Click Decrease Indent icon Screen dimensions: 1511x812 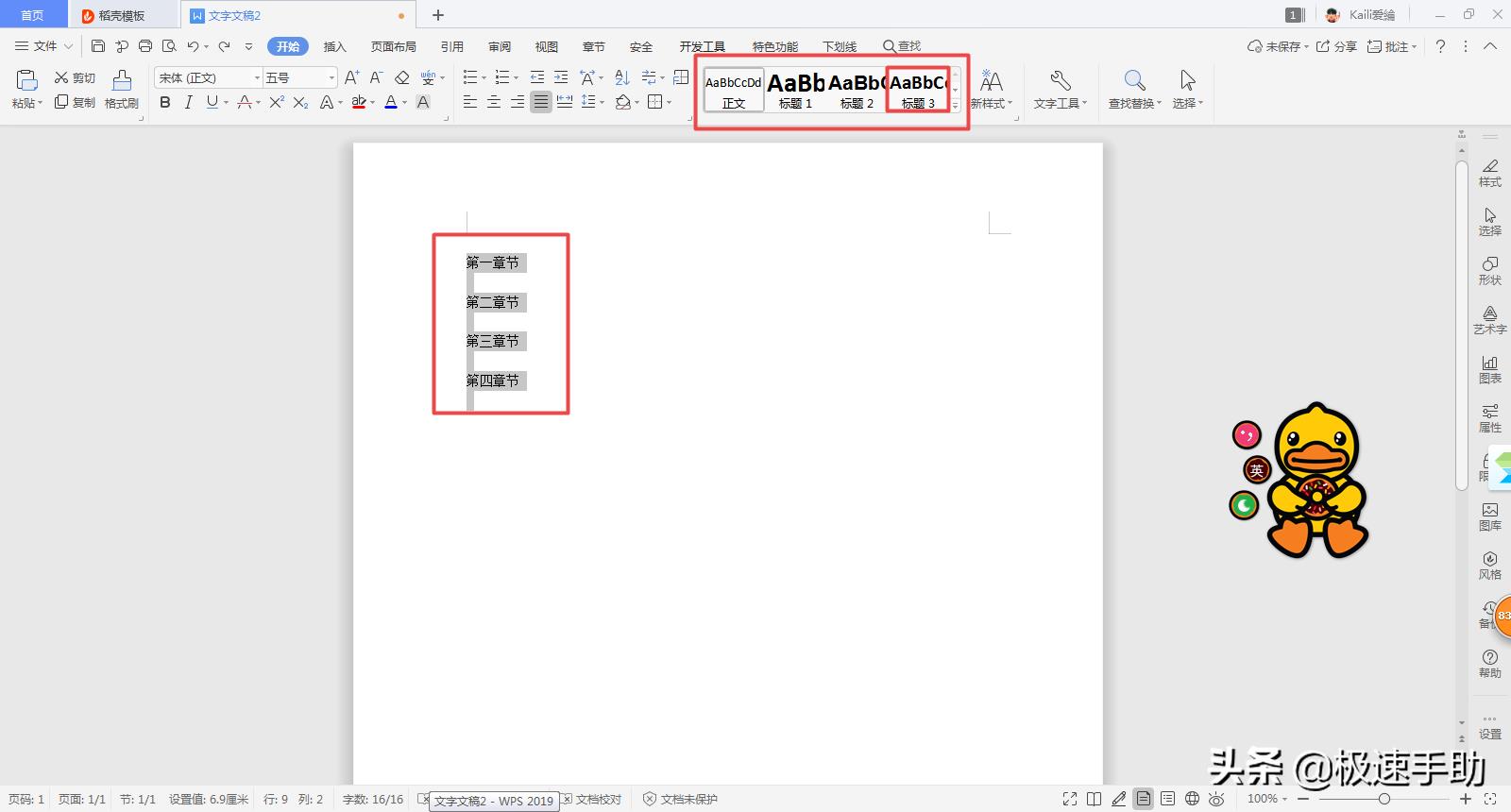click(x=537, y=77)
